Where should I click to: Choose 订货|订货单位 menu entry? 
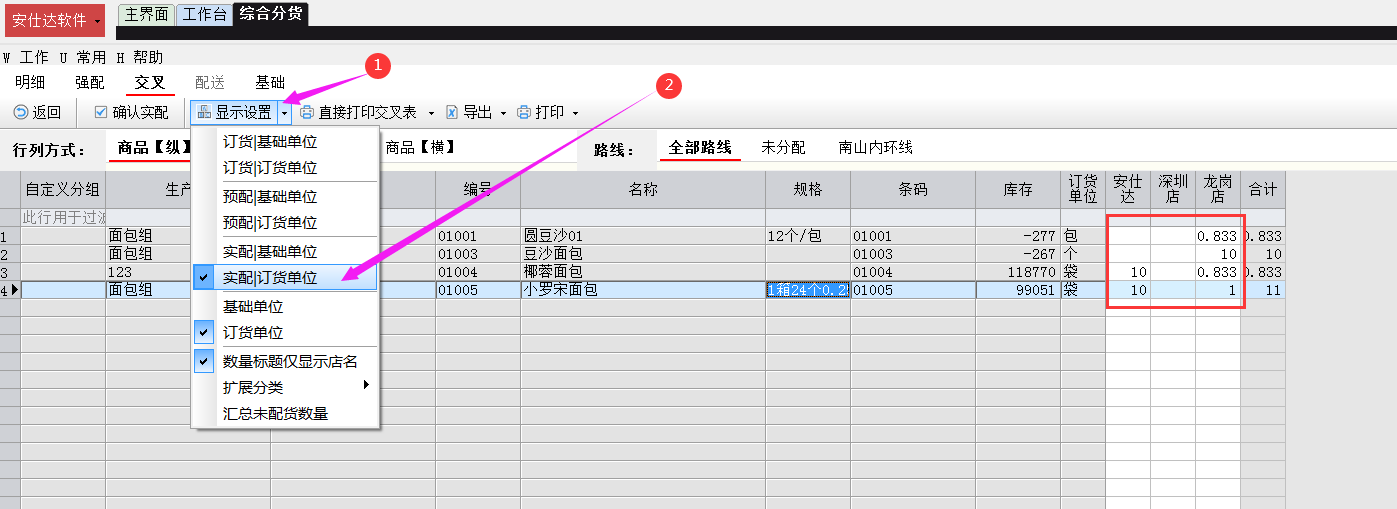[285, 168]
